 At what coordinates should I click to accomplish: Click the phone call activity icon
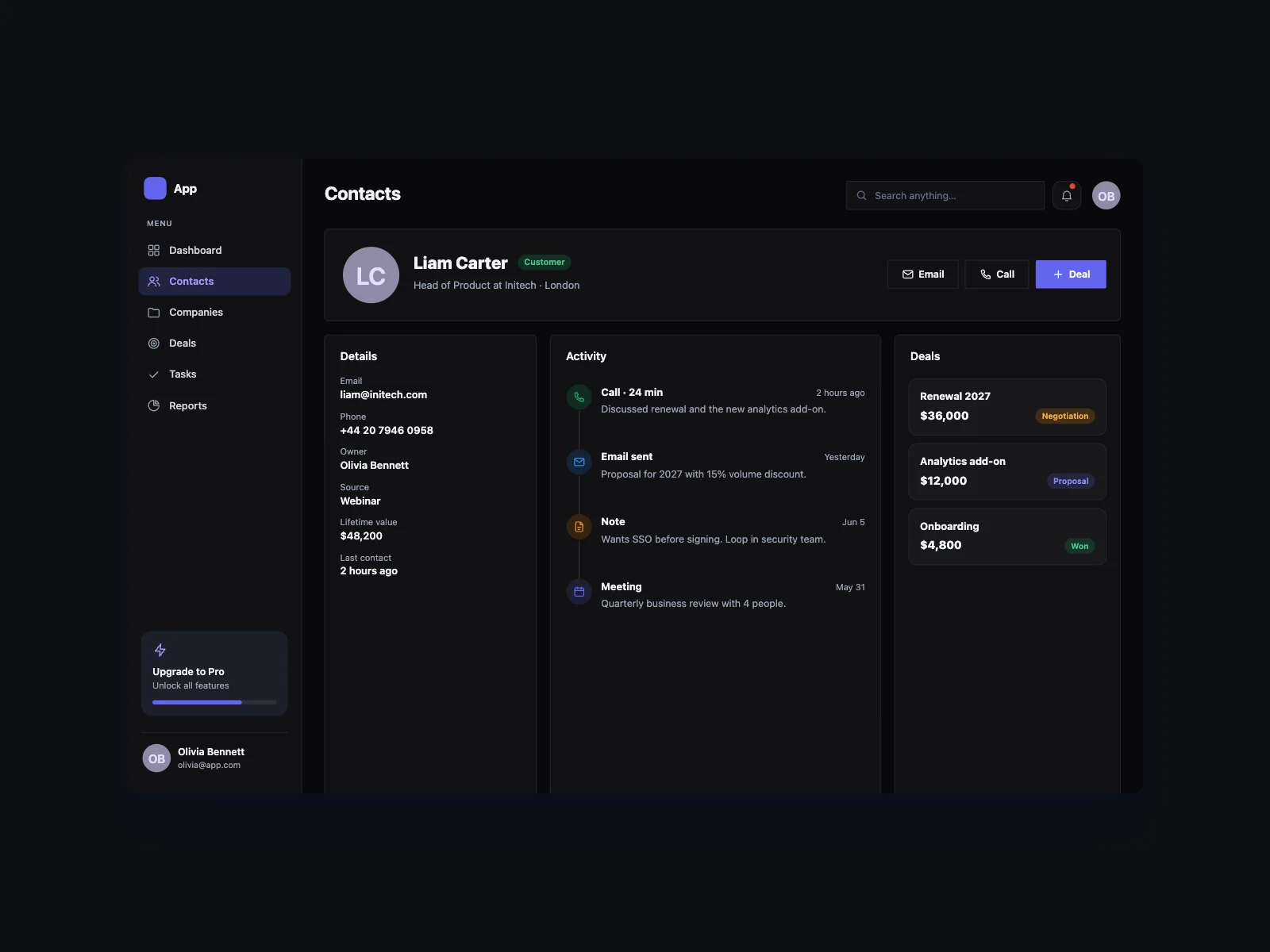coord(579,397)
